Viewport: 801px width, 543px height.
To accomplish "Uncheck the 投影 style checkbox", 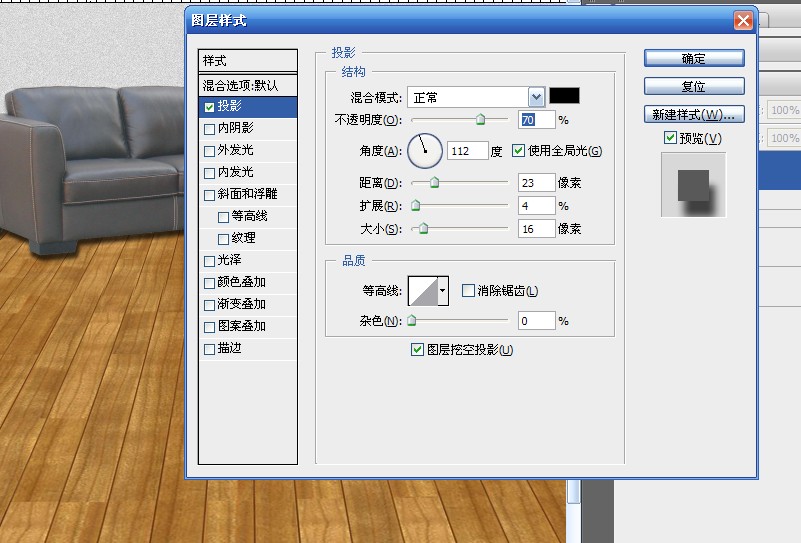I will tap(209, 107).
